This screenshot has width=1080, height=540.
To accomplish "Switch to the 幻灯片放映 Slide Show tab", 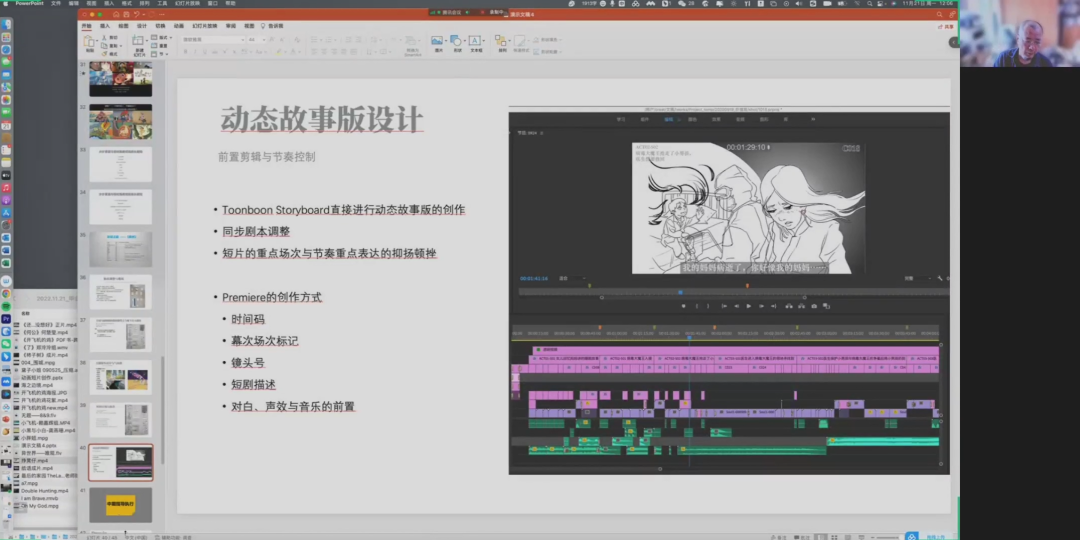I will click(205, 26).
